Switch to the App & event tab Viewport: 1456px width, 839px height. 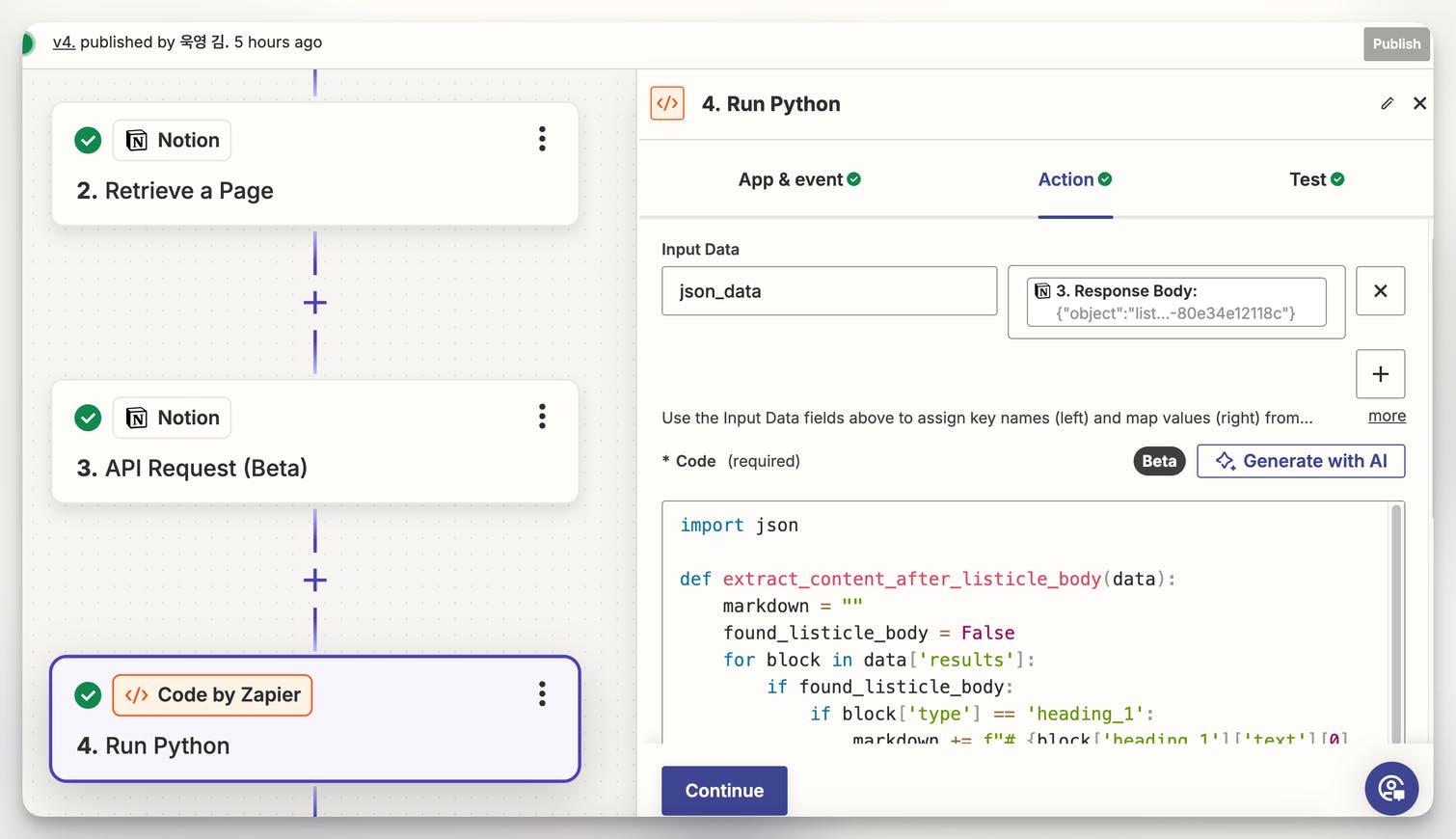(798, 179)
